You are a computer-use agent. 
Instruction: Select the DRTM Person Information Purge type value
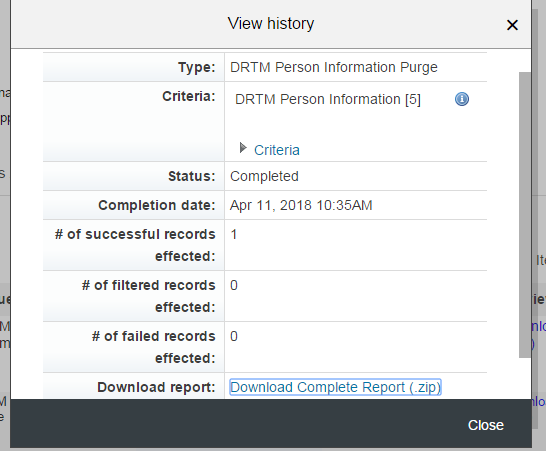coord(334,67)
